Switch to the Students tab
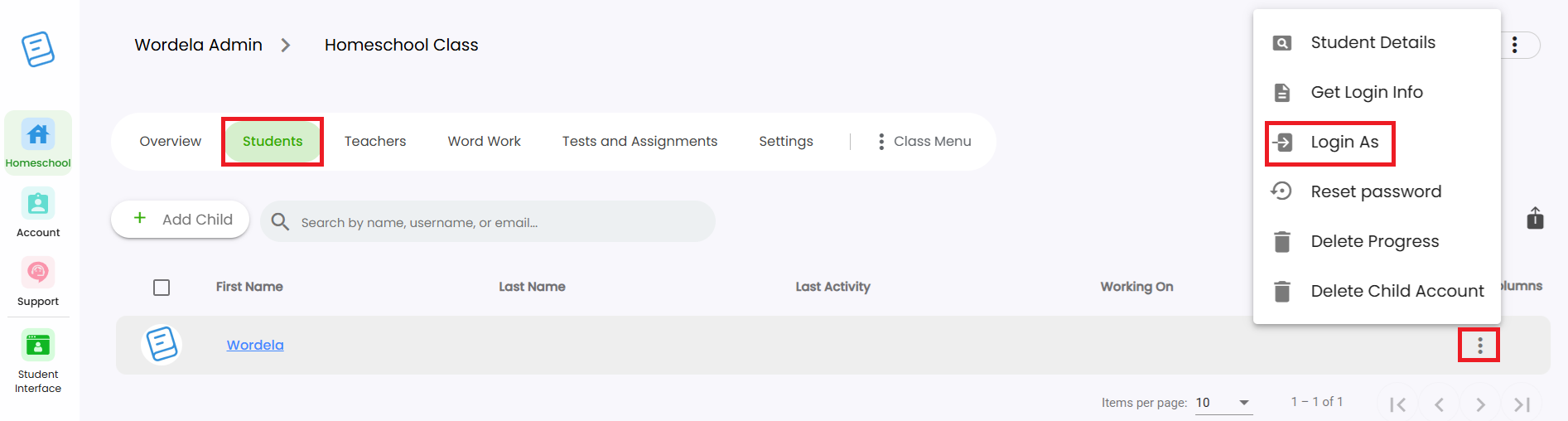This screenshot has width=1568, height=421. [273, 142]
